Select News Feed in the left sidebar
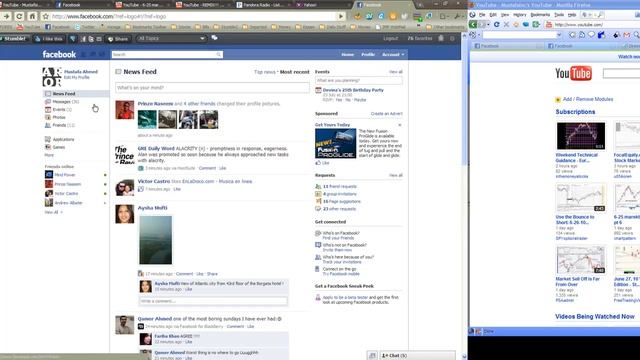The image size is (640, 360). (76, 93)
